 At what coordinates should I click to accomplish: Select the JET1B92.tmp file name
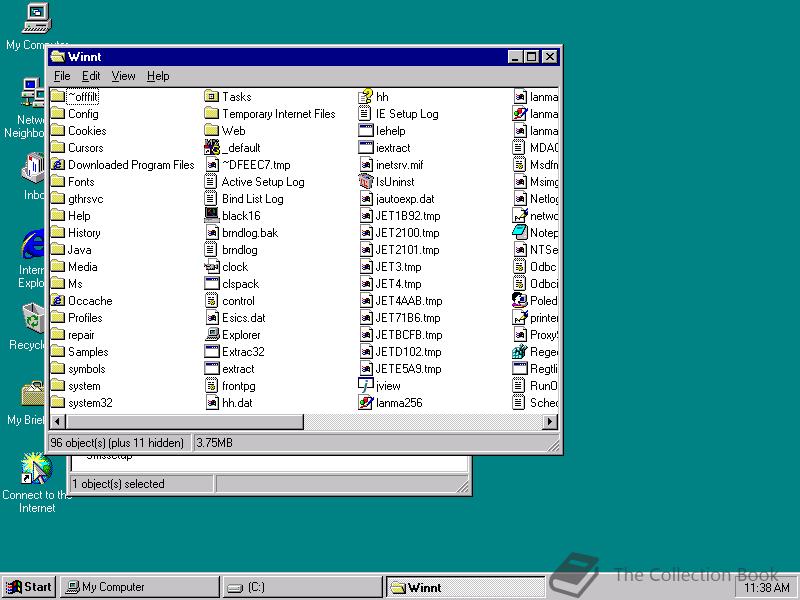408,216
